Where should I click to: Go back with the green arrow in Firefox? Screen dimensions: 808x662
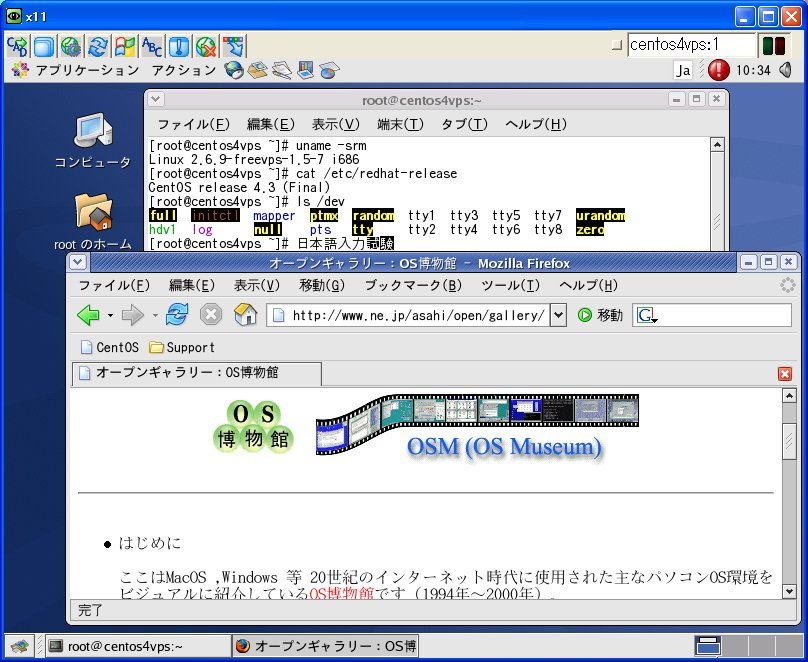(89, 315)
